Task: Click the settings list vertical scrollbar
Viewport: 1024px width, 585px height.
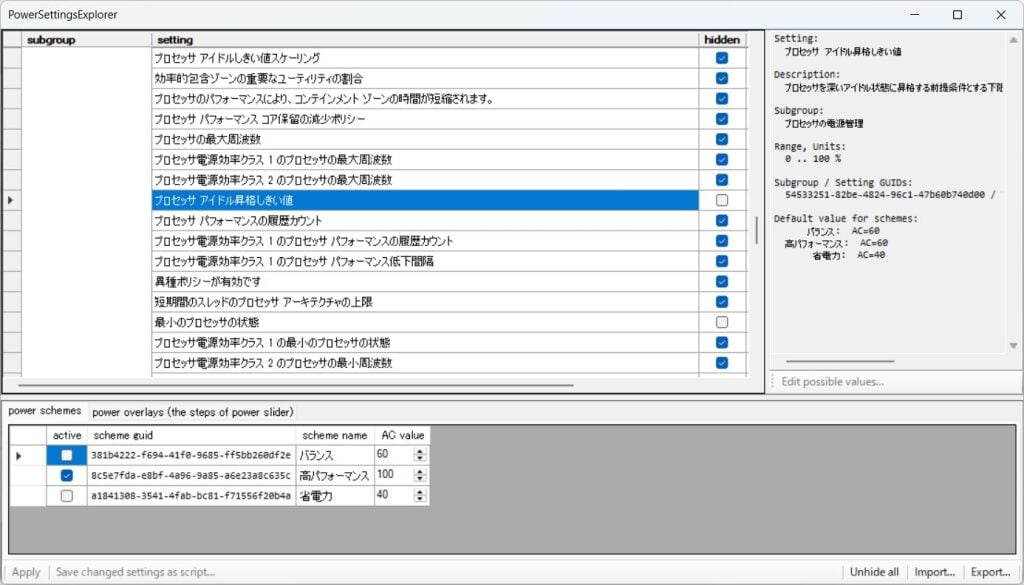Action: click(x=756, y=229)
